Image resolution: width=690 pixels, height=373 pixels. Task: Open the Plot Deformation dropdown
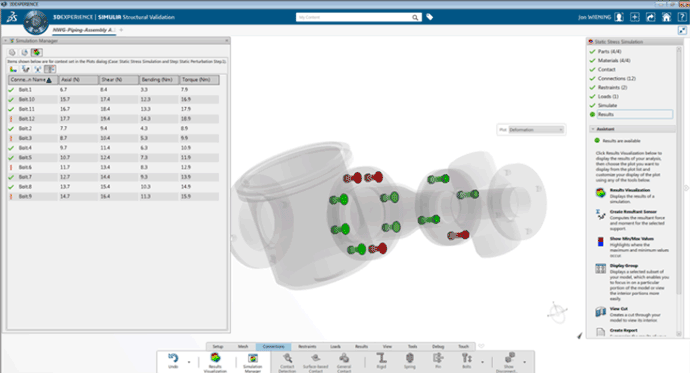pyautogui.click(x=536, y=130)
